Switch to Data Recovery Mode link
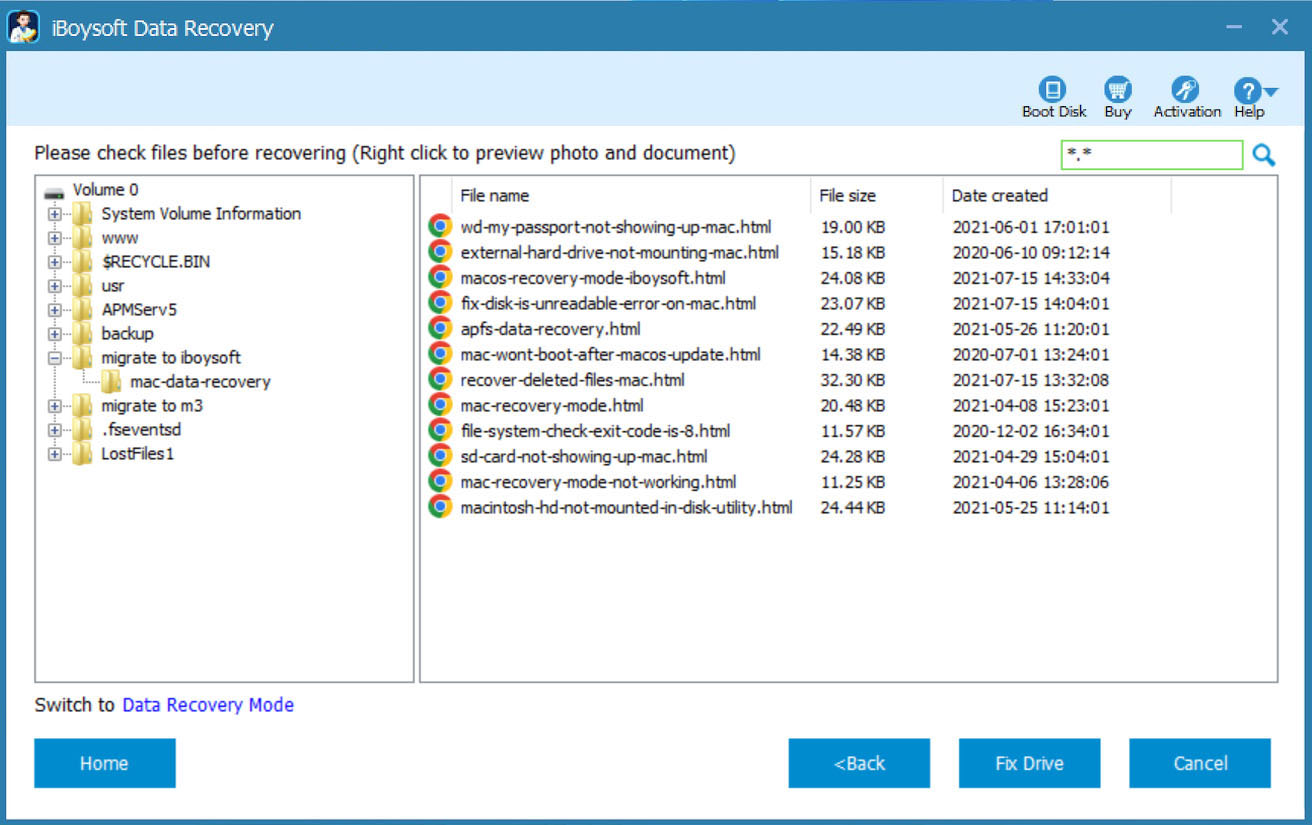This screenshot has width=1312, height=825. point(207,705)
